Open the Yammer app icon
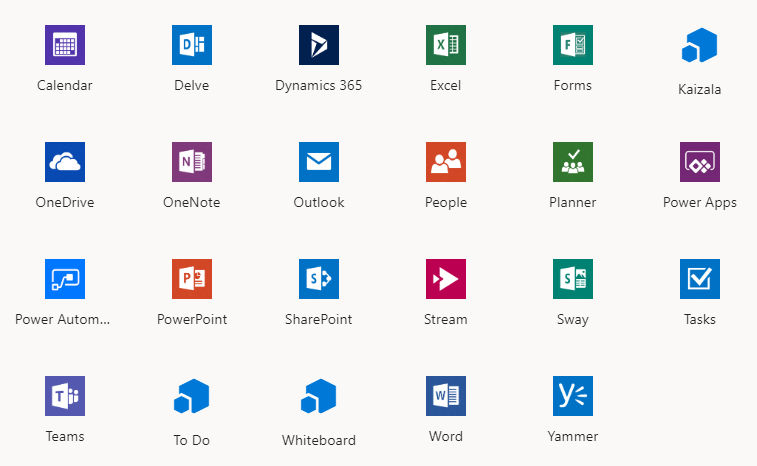This screenshot has width=757, height=466. click(x=573, y=396)
